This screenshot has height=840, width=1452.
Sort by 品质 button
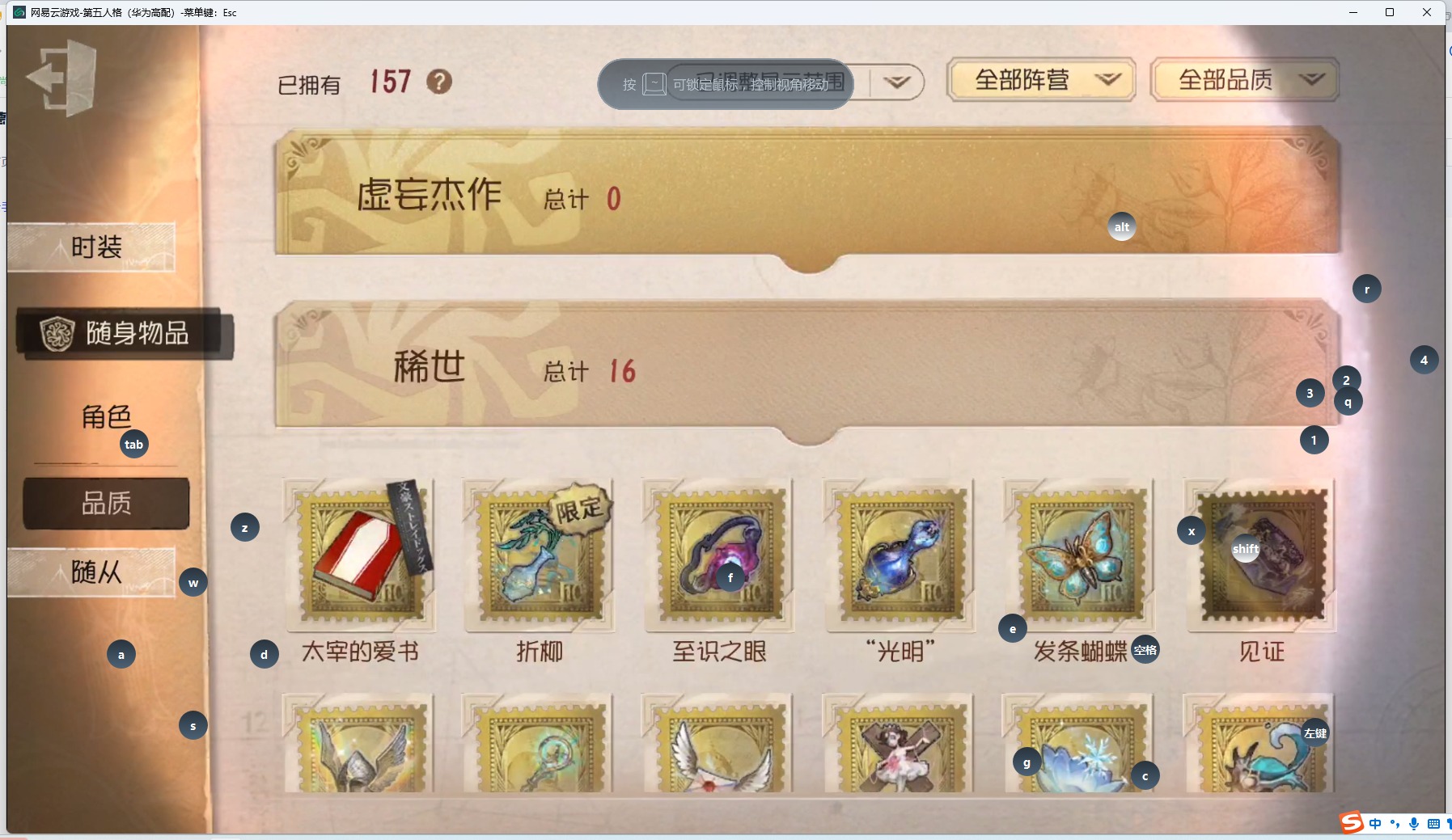click(106, 504)
